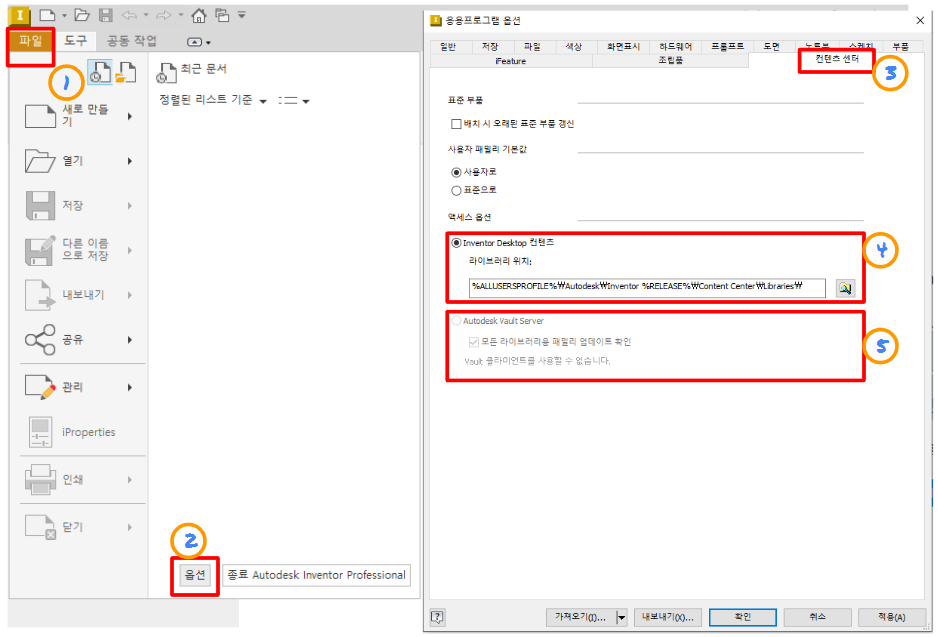Select the recent documents view icon

click(100, 72)
